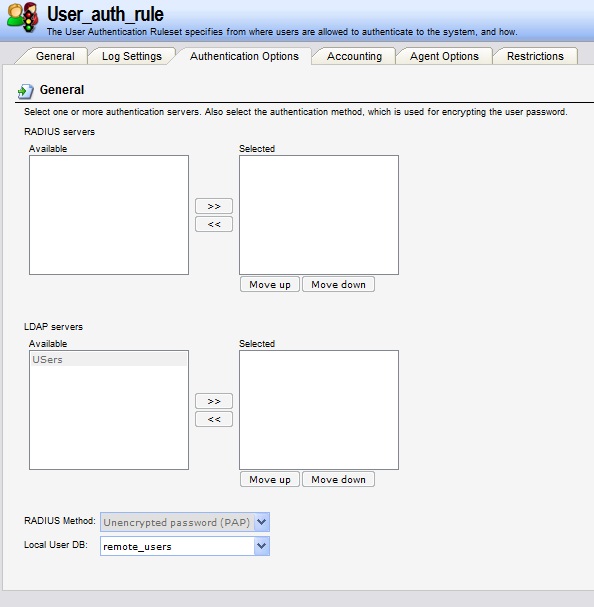This screenshot has width=594, height=607.
Task: Click the General section arrow icon
Action: tap(26, 91)
